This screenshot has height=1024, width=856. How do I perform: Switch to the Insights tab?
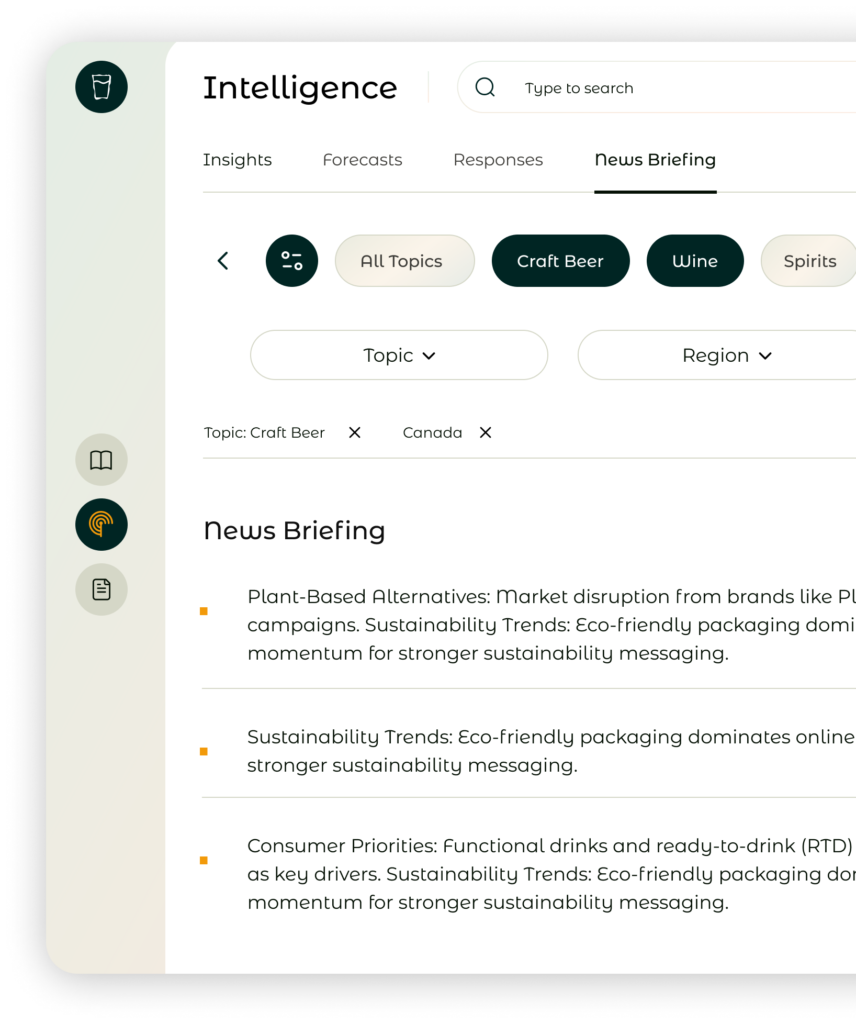tap(237, 160)
